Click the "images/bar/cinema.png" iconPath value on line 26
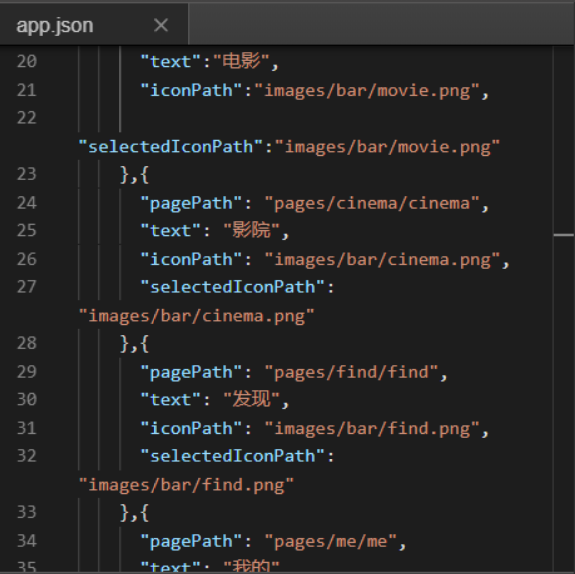The image size is (575, 574). [382, 260]
